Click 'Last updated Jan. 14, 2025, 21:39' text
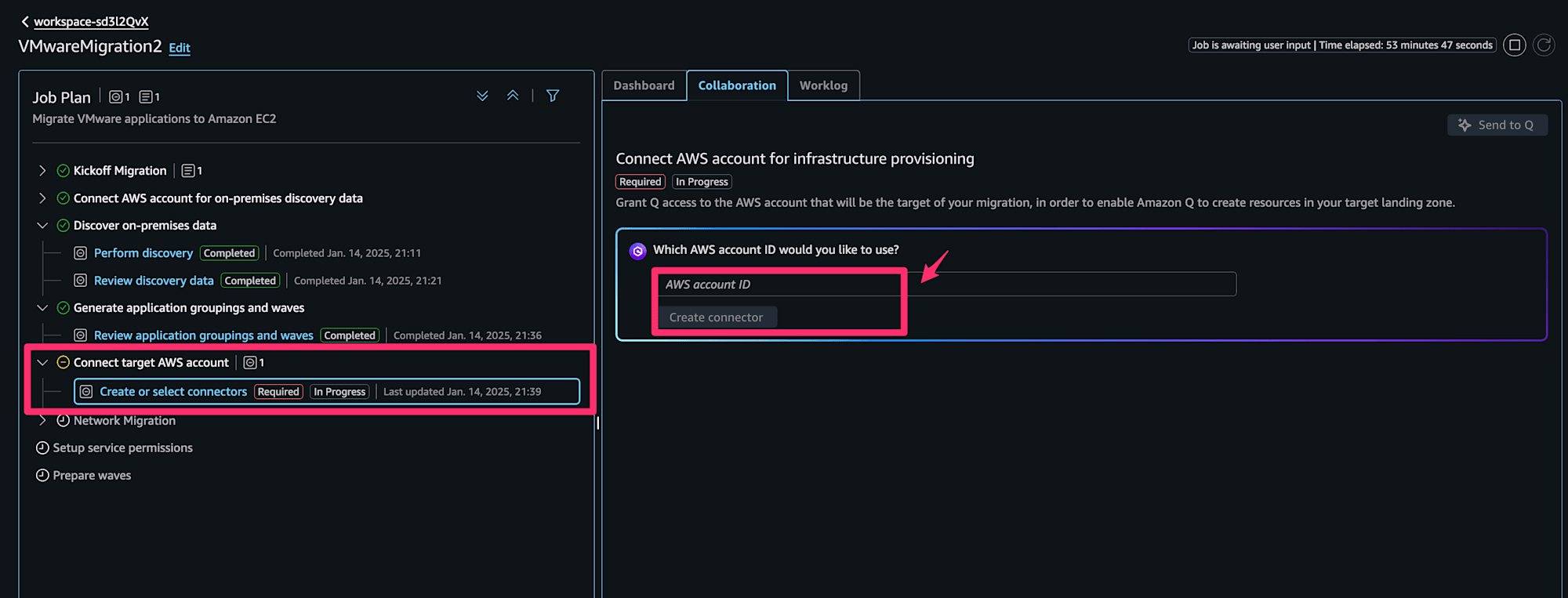Image resolution: width=1568 pixels, height=598 pixels. [462, 392]
